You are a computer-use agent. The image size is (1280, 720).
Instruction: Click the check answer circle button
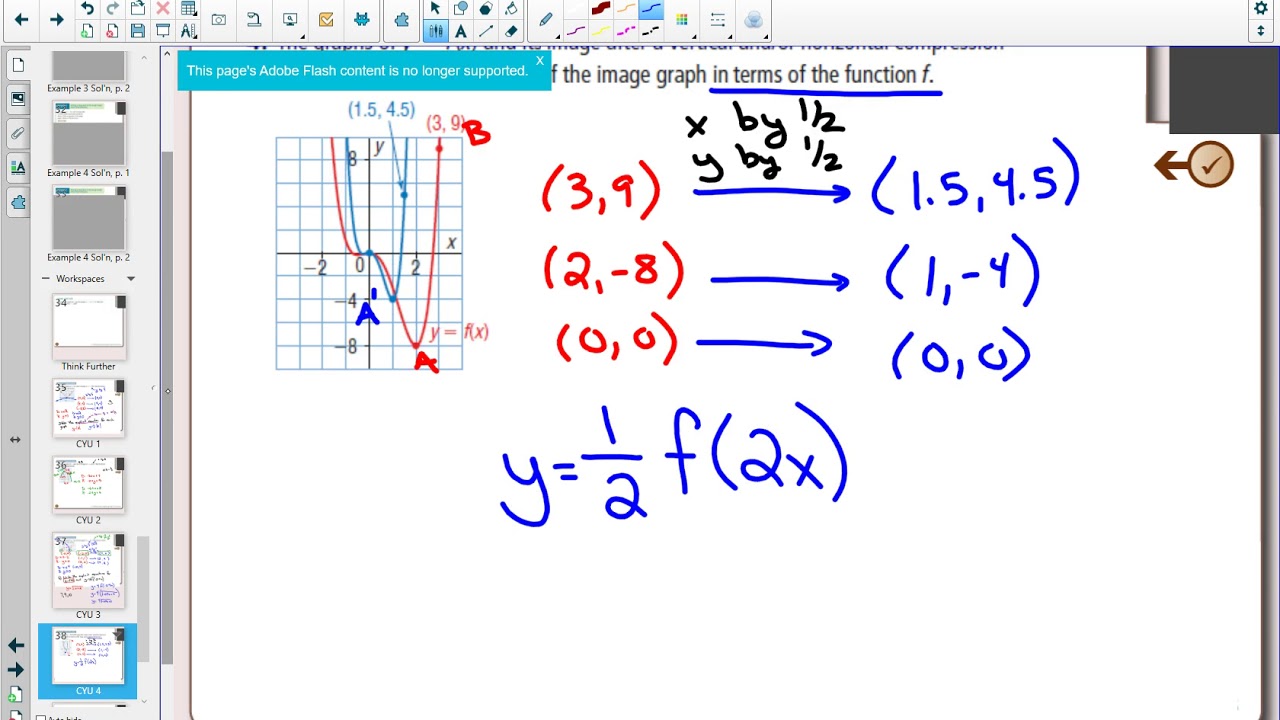point(1211,165)
